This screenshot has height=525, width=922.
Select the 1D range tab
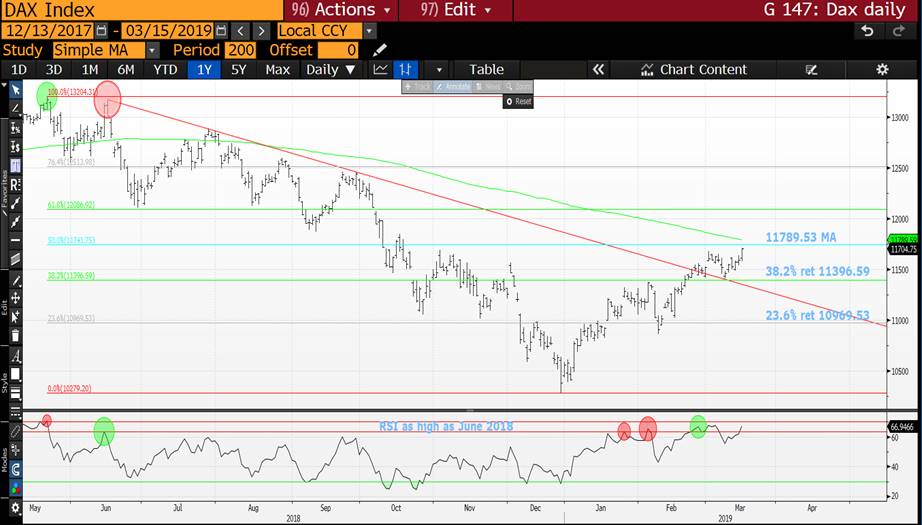tap(19, 69)
